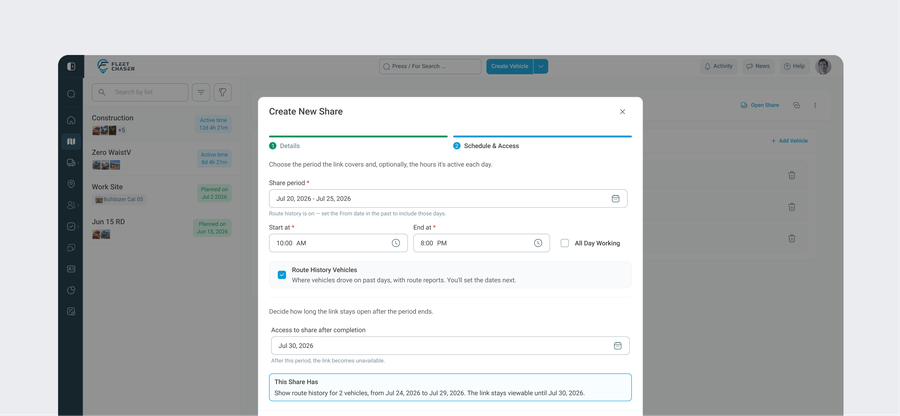Open the chat bubbles icon in sidebar
Image resolution: width=900 pixels, height=416 pixels.
pos(71,248)
